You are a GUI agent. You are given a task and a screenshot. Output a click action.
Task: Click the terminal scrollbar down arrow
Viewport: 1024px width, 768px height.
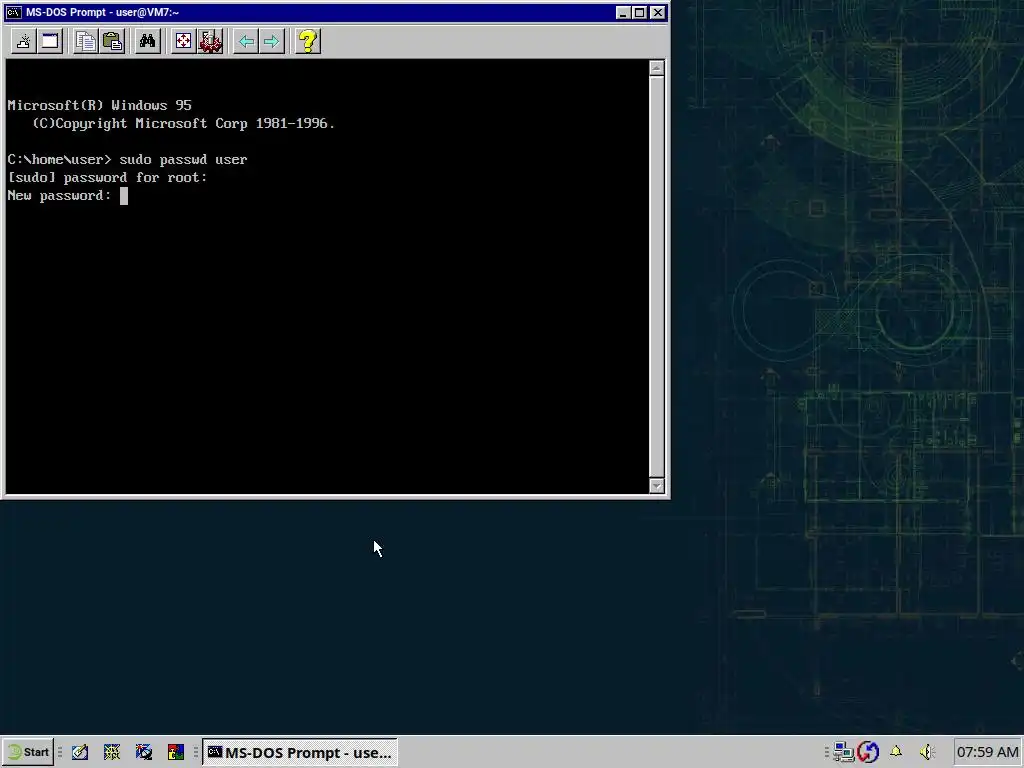[x=657, y=486]
